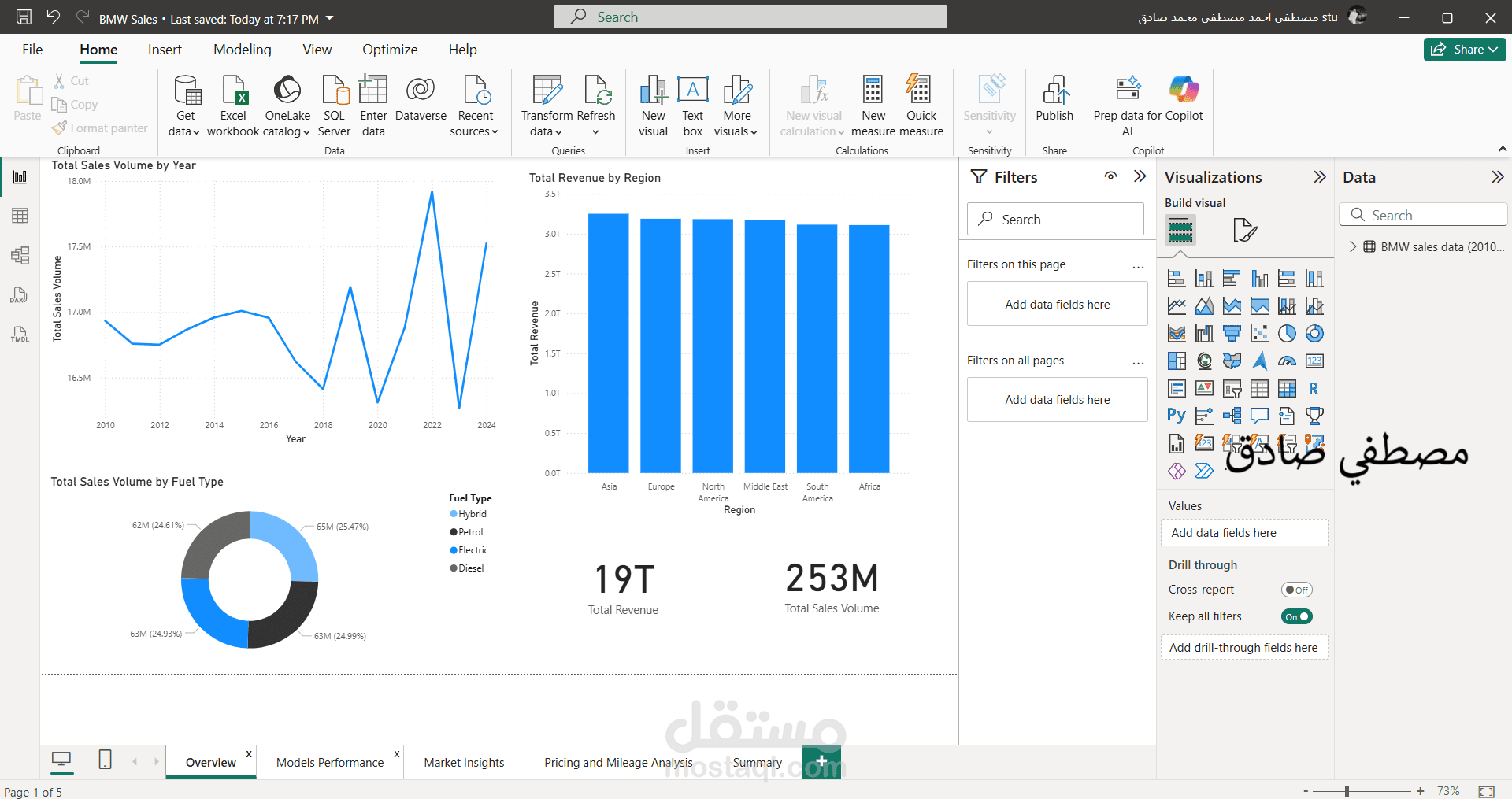Undo the last action

(x=53, y=17)
